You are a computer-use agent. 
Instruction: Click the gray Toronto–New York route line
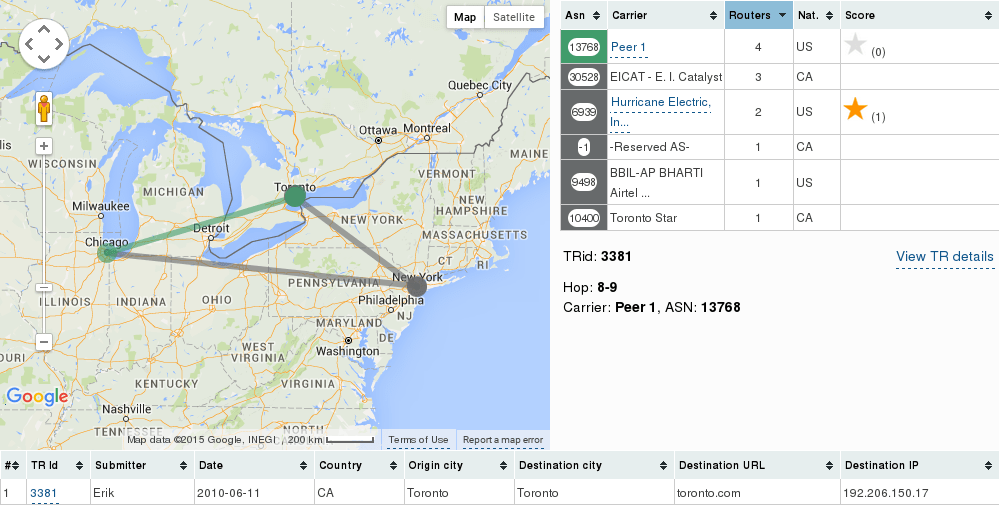click(x=356, y=241)
